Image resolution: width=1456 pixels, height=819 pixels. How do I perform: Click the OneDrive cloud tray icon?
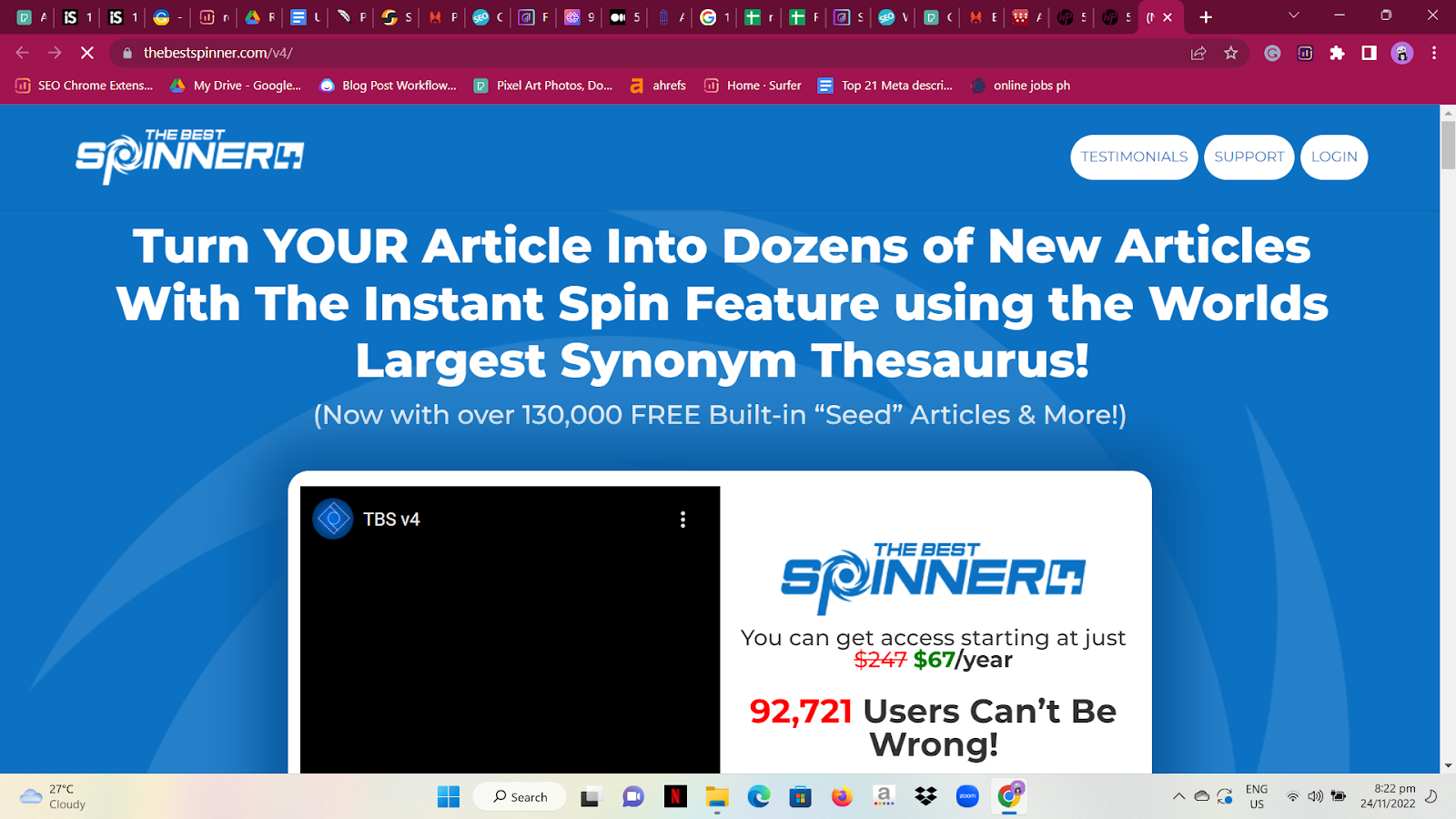click(1201, 796)
